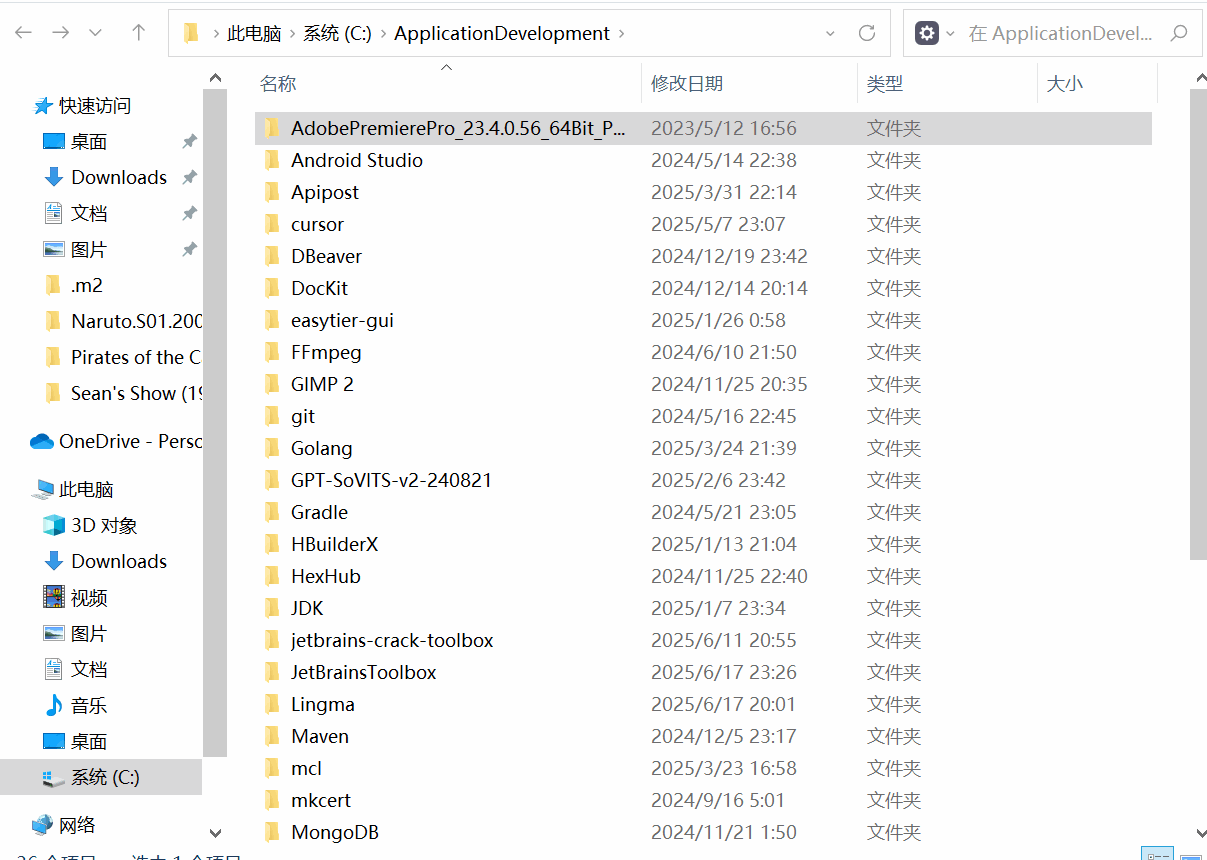Select AdobePremierePro folder icon

point(272,128)
